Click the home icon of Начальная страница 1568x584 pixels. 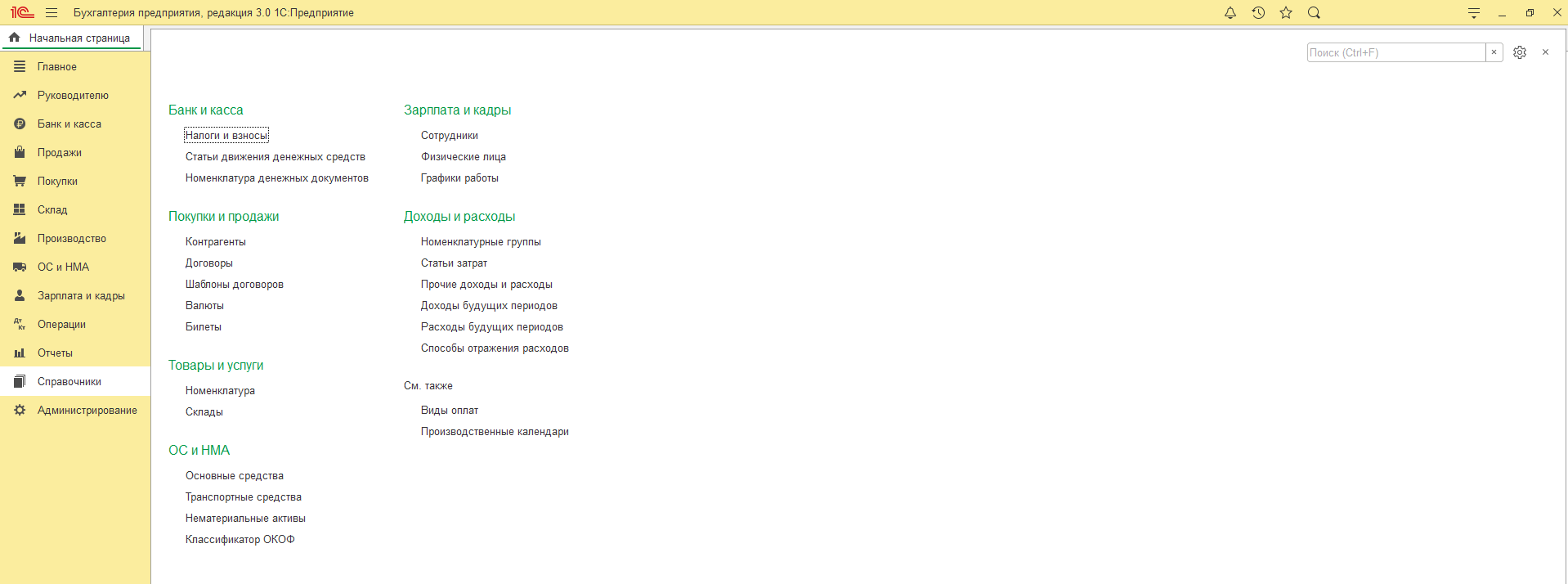(14, 38)
